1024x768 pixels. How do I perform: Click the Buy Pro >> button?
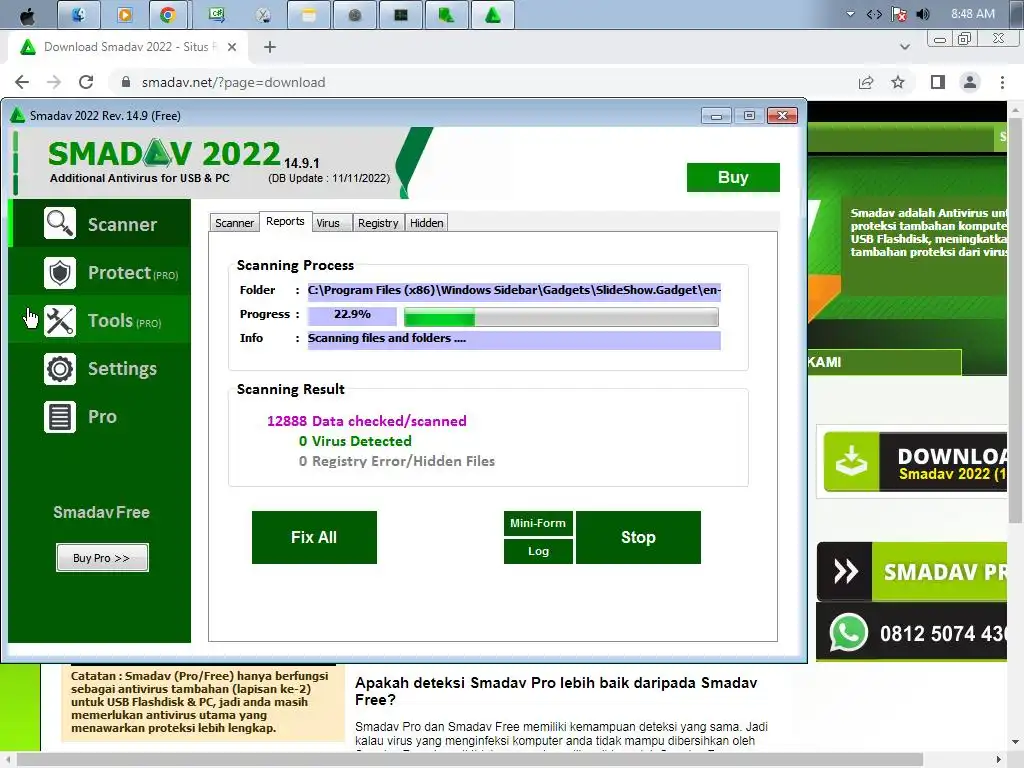point(102,558)
